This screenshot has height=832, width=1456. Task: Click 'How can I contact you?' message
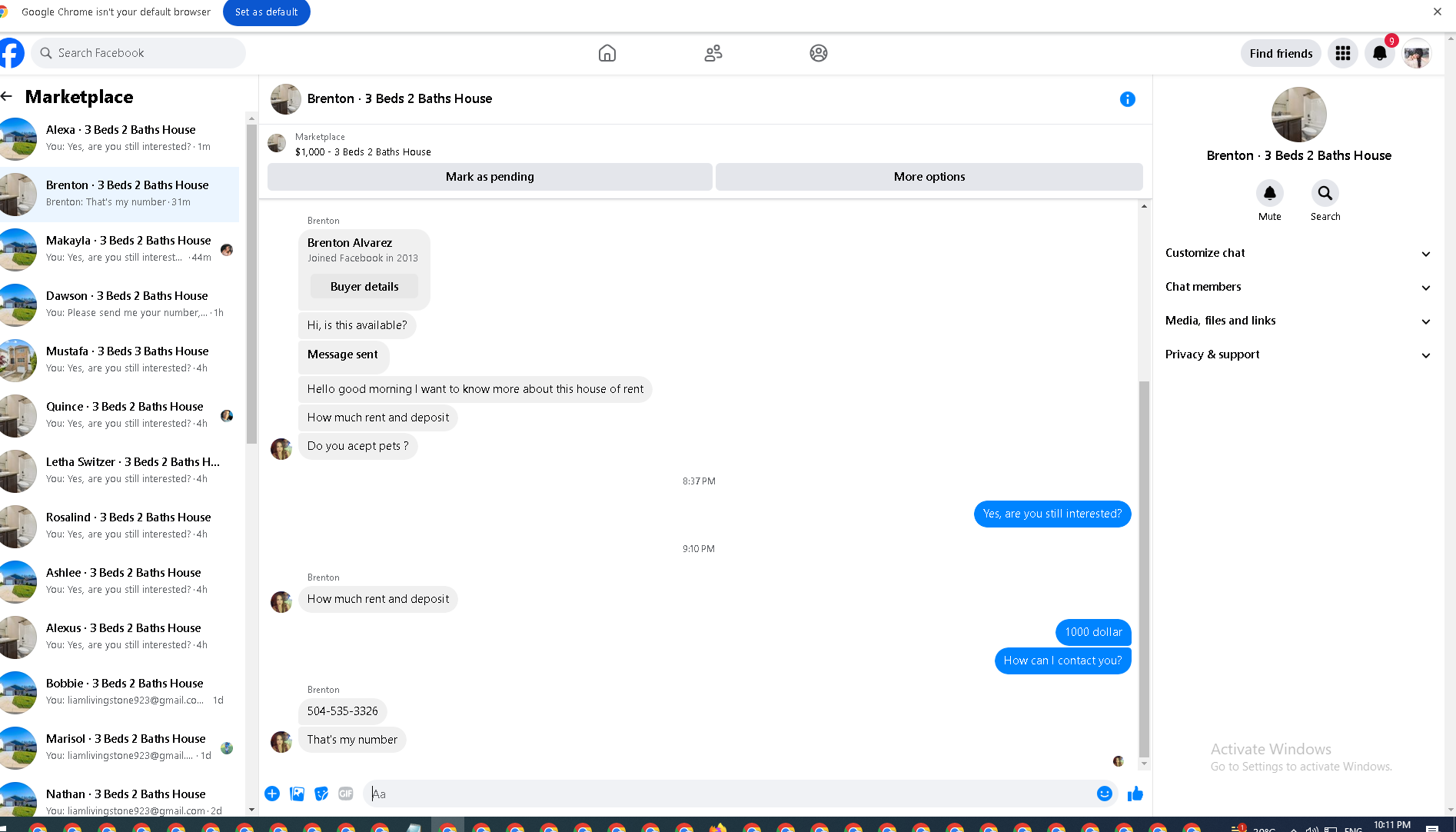click(x=1062, y=661)
